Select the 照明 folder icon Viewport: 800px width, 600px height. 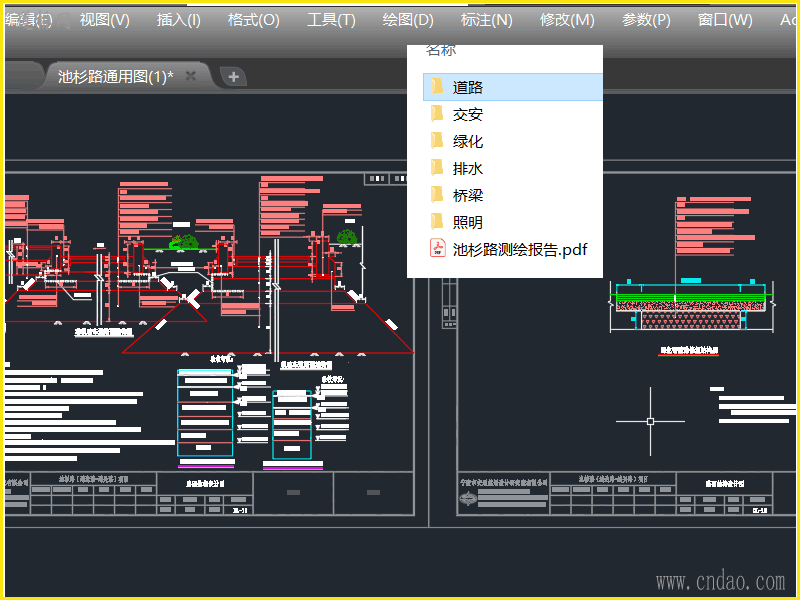pos(437,221)
